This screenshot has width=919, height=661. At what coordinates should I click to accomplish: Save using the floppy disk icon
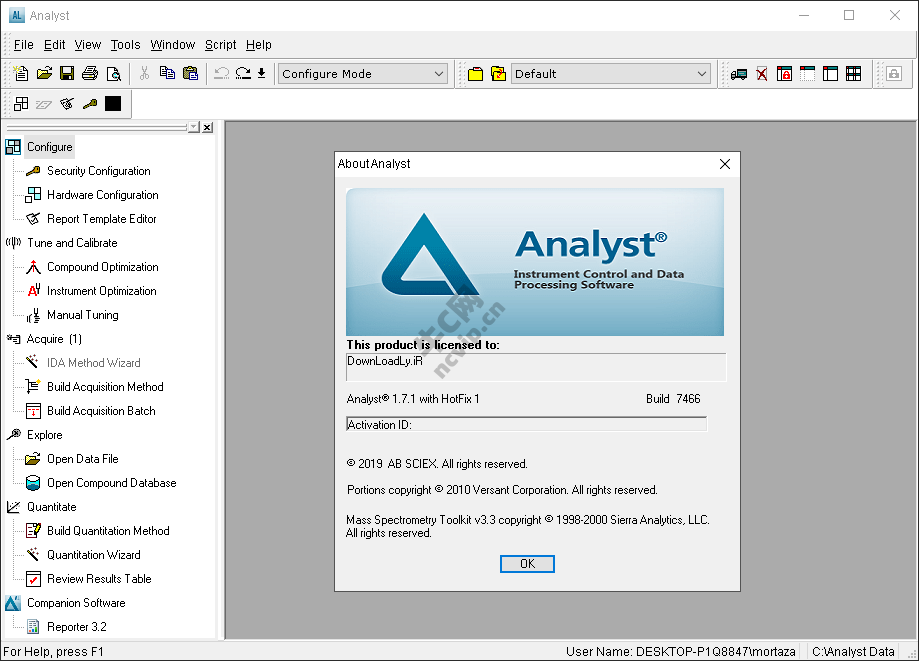click(x=67, y=73)
